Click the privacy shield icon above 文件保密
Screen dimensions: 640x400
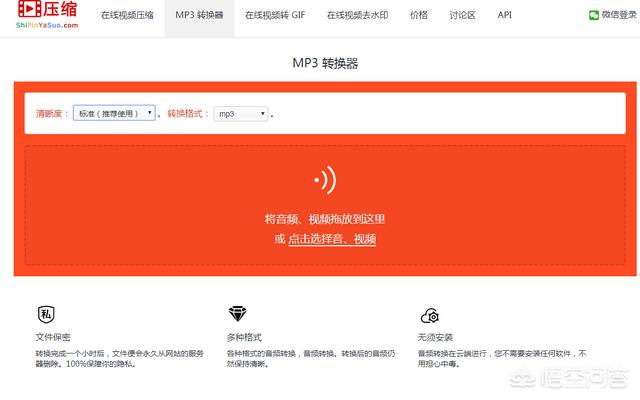[x=44, y=314]
